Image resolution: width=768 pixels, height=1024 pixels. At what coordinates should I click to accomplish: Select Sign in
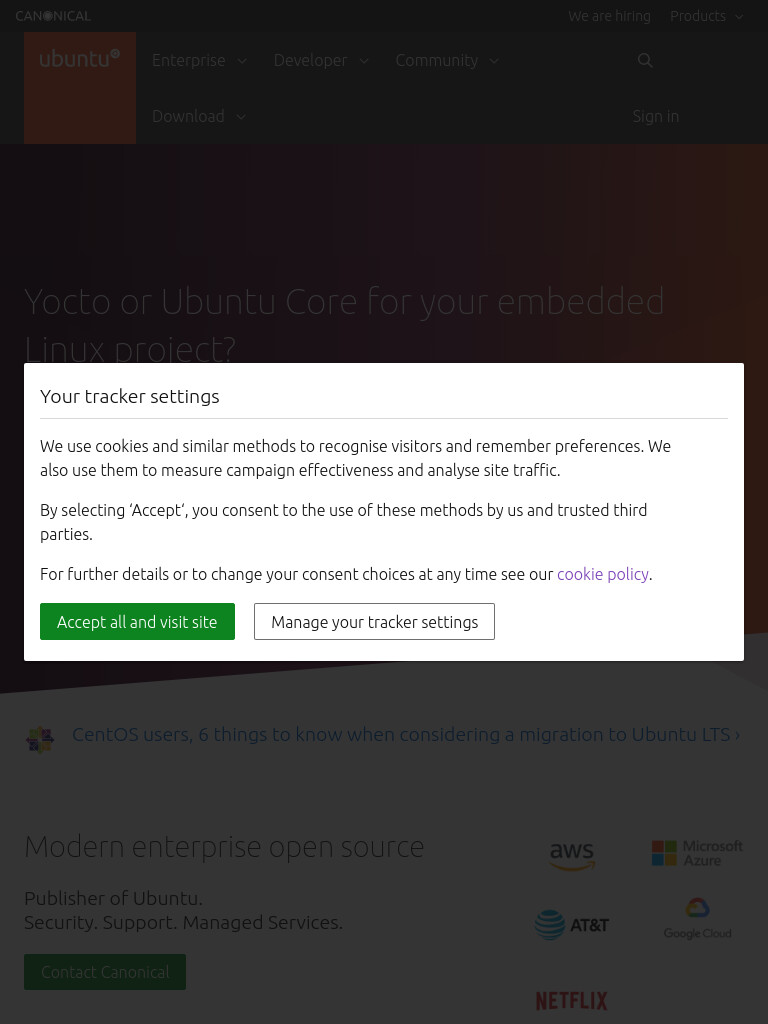coord(656,116)
